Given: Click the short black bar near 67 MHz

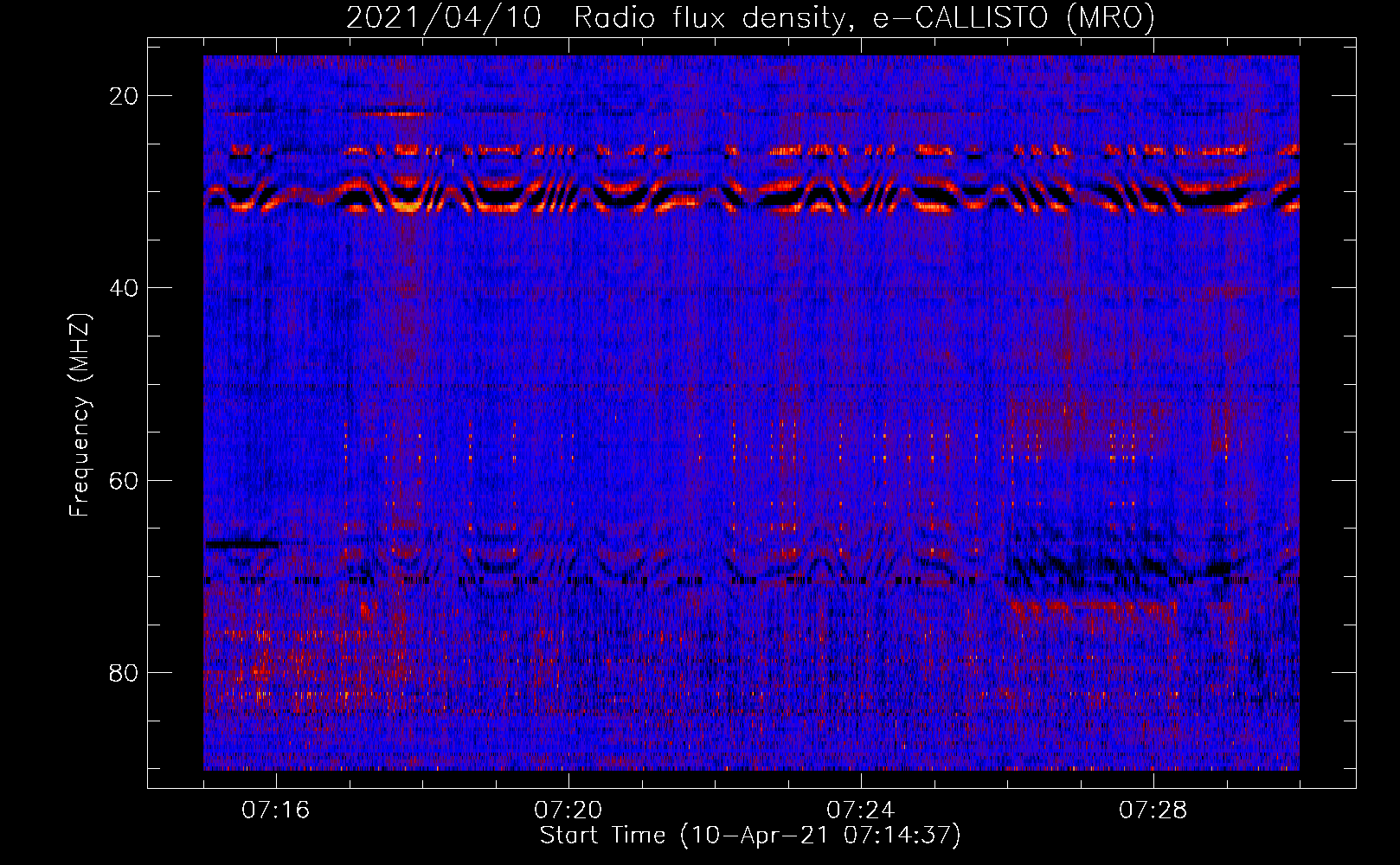Looking at the screenshot, I should click(x=241, y=544).
